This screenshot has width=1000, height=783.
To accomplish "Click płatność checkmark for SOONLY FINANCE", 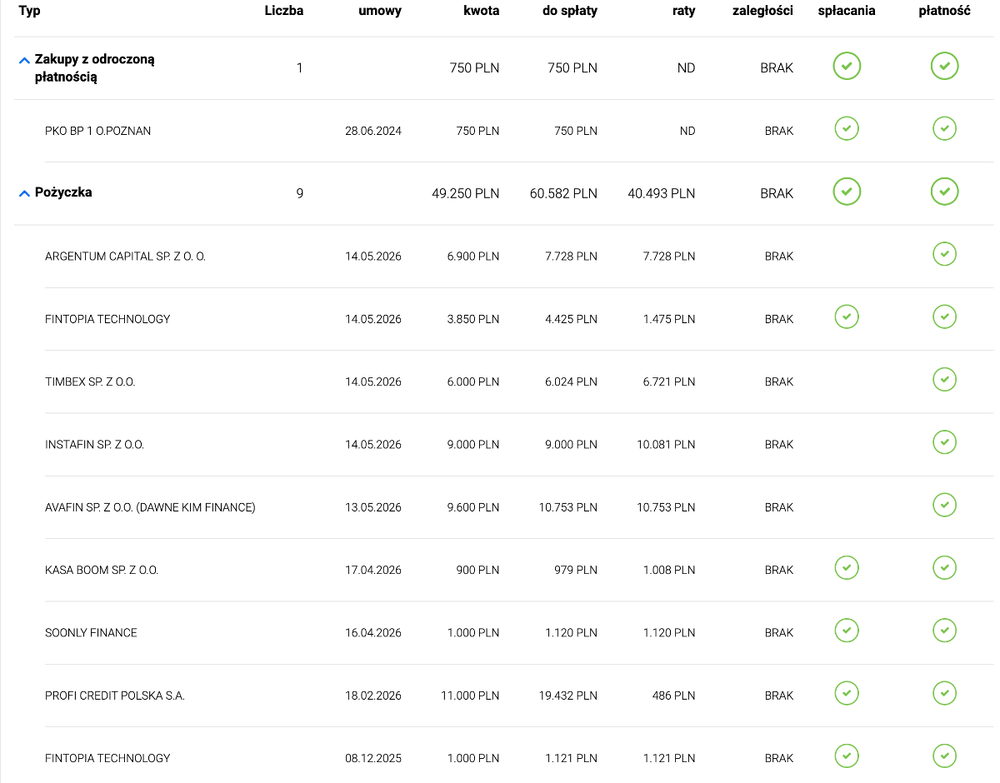I will (x=944, y=631).
